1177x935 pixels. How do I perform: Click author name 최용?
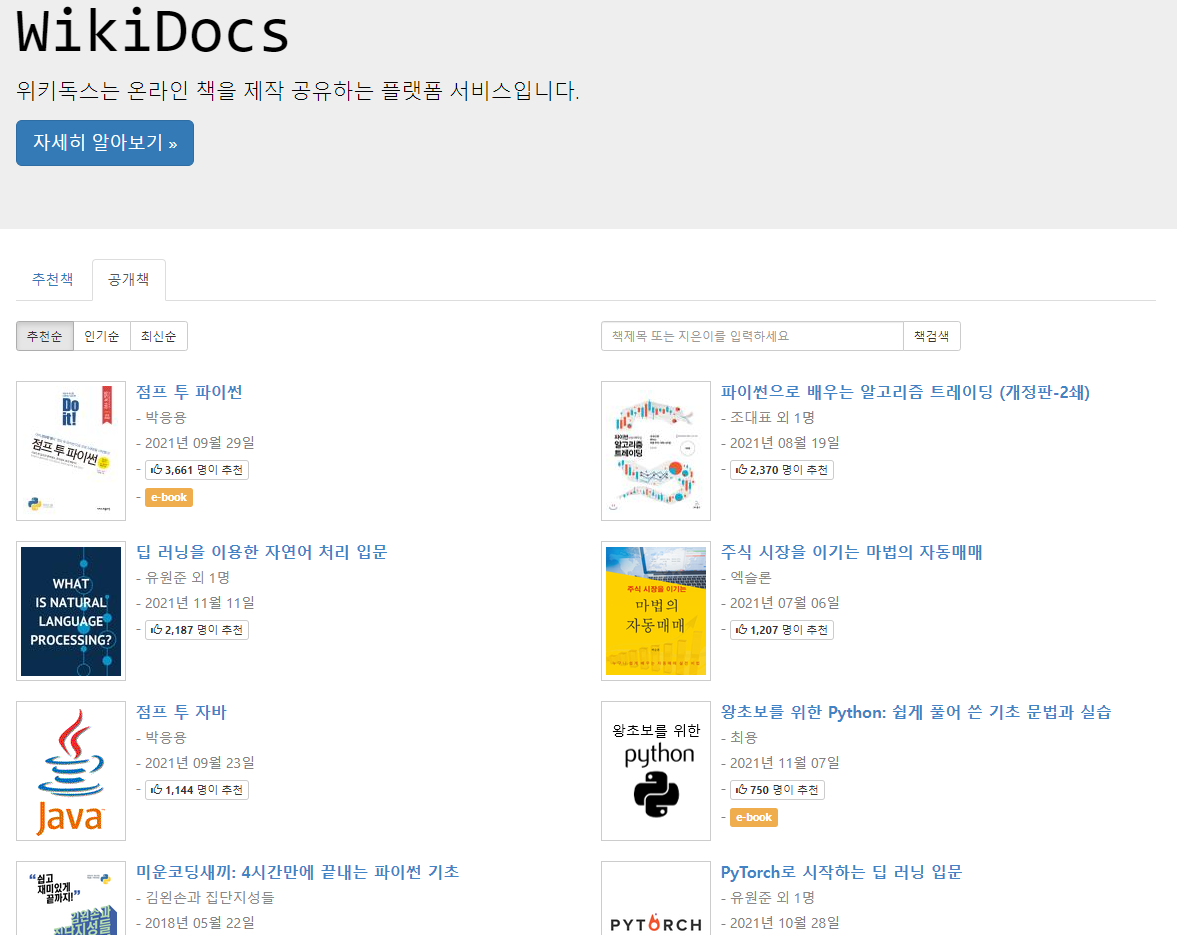pos(744,737)
